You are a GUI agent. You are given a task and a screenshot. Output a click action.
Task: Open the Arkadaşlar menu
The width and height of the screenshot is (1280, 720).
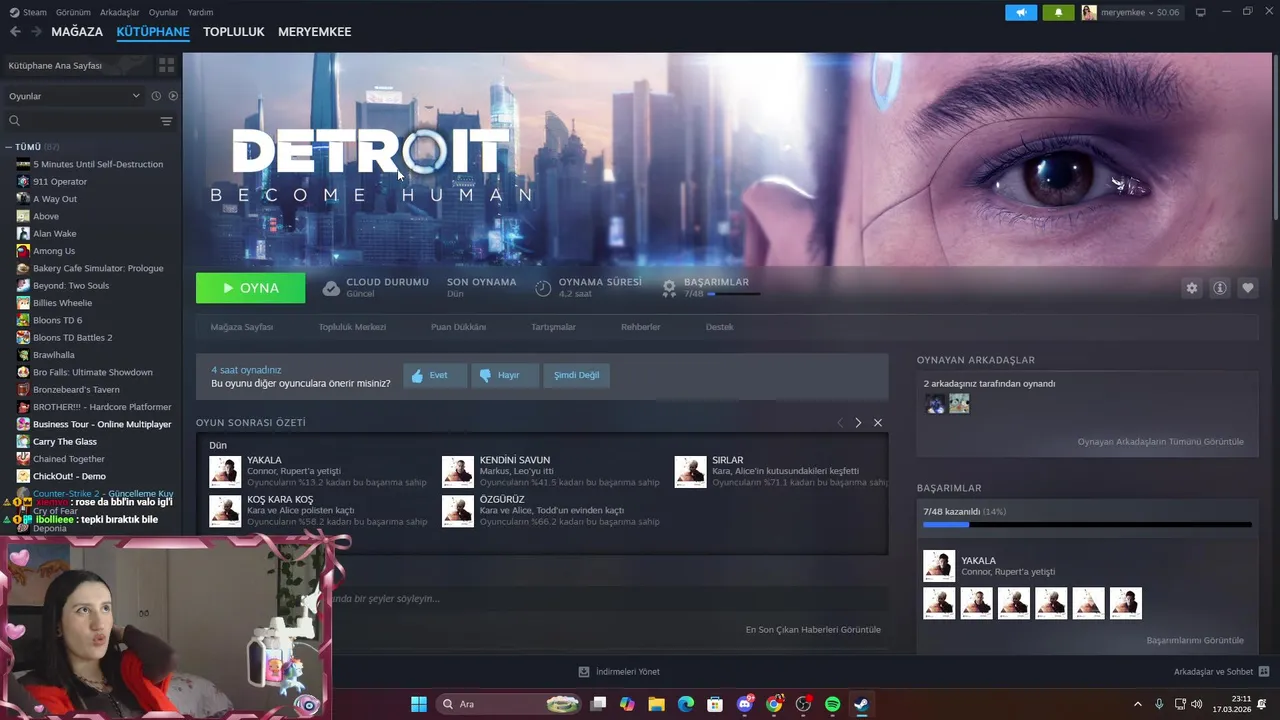[x=120, y=12]
